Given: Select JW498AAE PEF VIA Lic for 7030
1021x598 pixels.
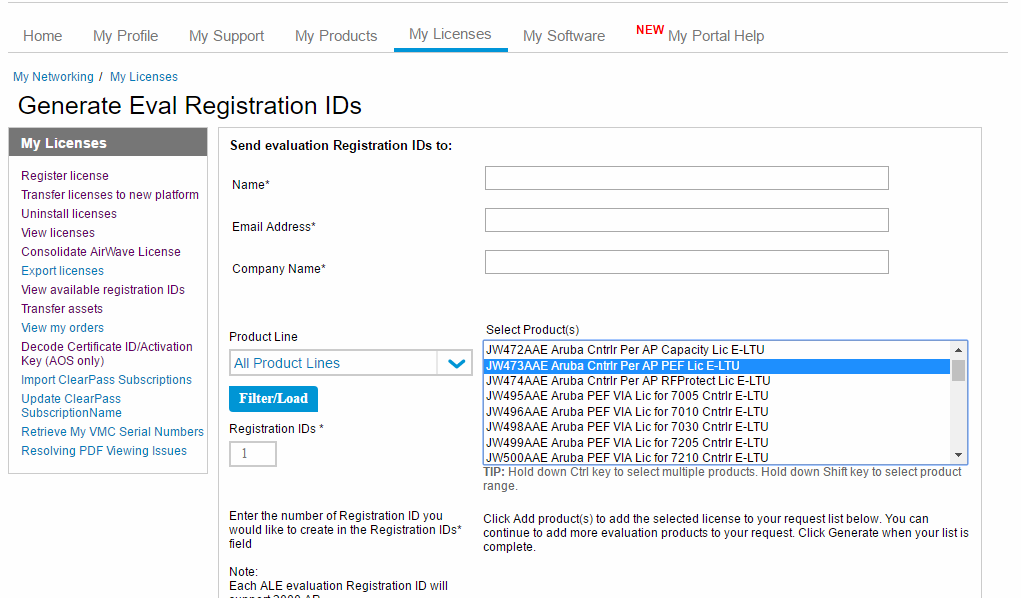Looking at the screenshot, I should coord(716,427).
